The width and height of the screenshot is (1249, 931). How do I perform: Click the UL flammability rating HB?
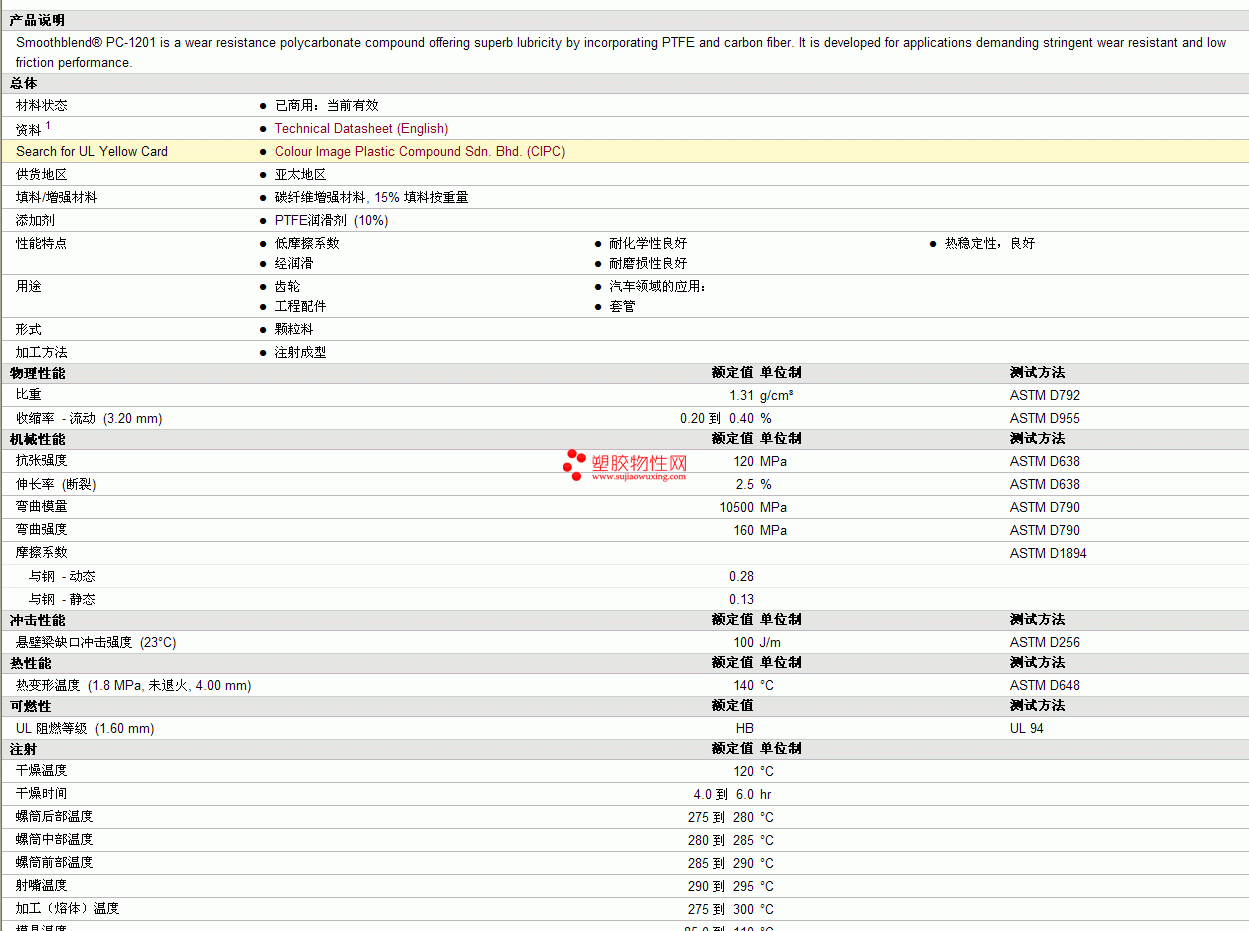744,728
